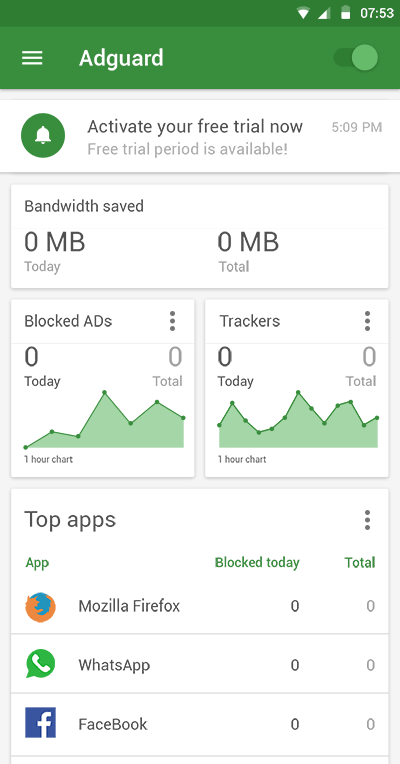Image resolution: width=400 pixels, height=764 pixels.
Task: Open Blocked ADs card overflow menu
Action: click(x=172, y=321)
